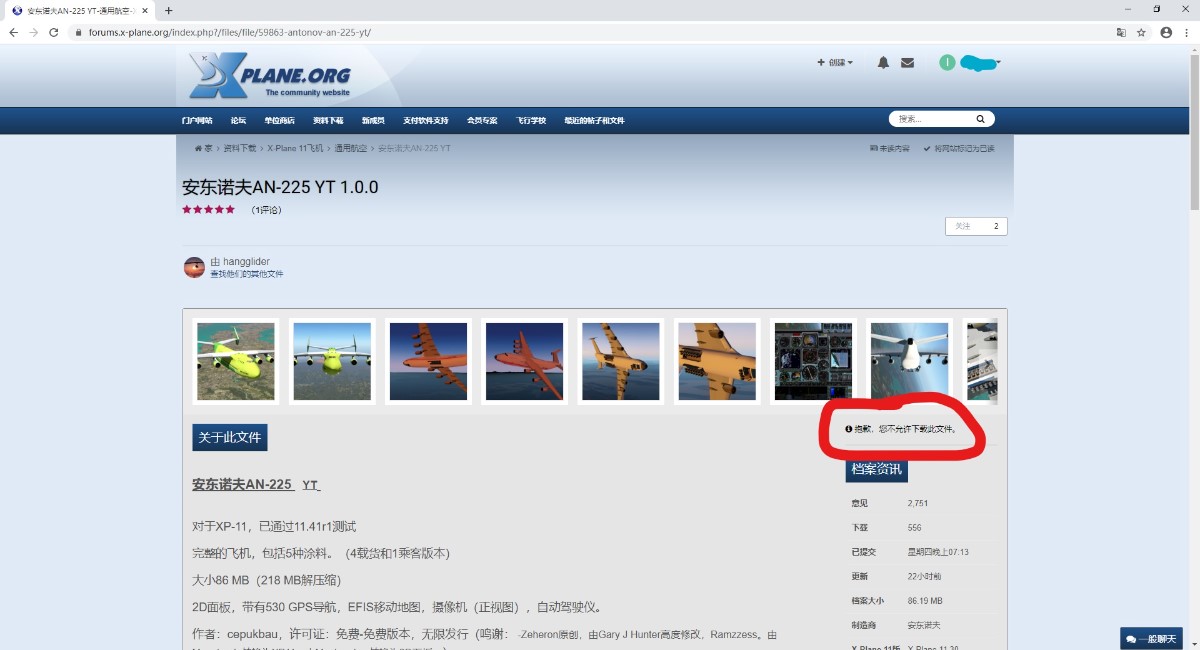Open the Chrome profile icon

click(1165, 32)
